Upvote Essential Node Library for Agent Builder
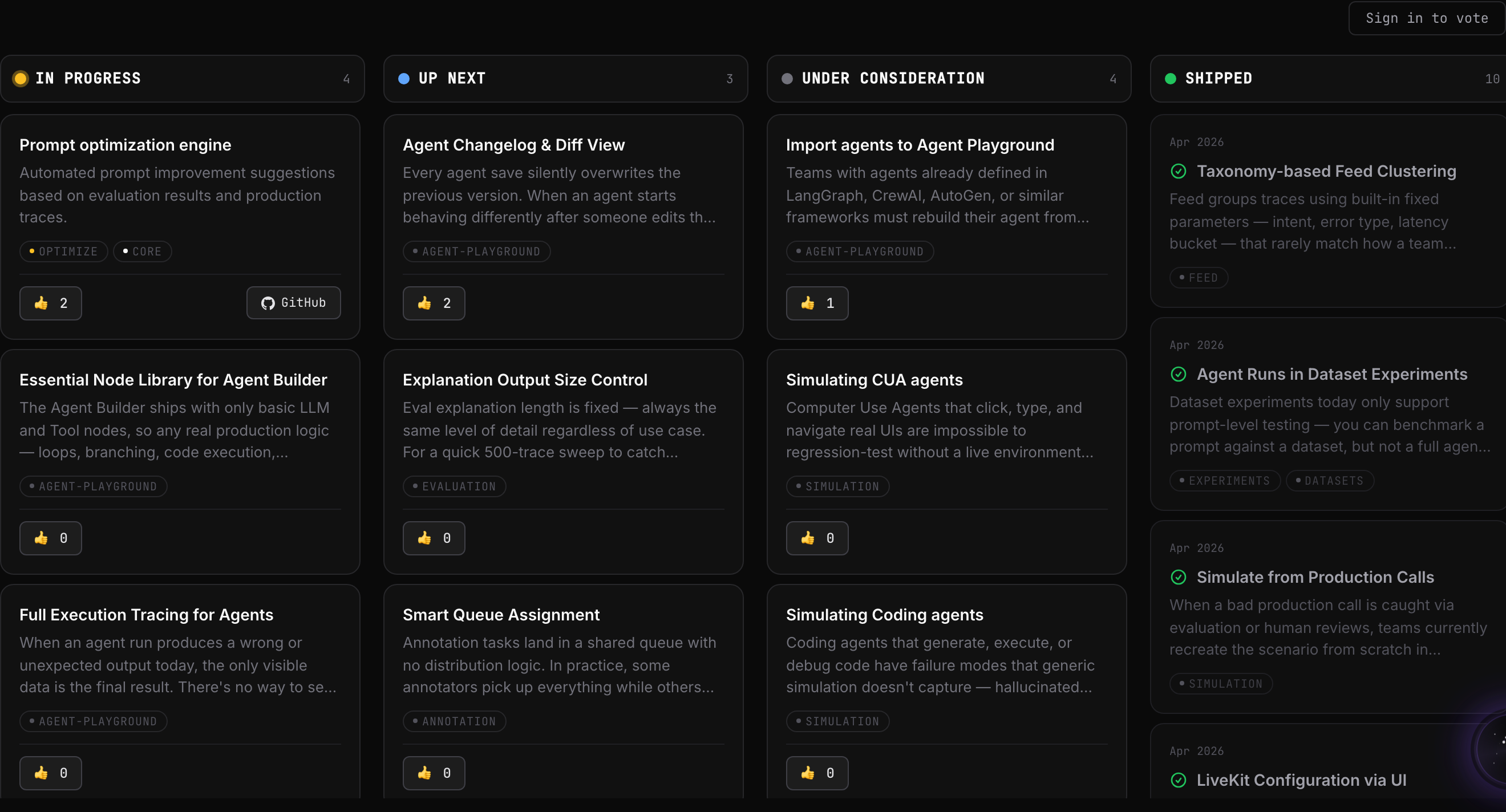 [x=50, y=538]
